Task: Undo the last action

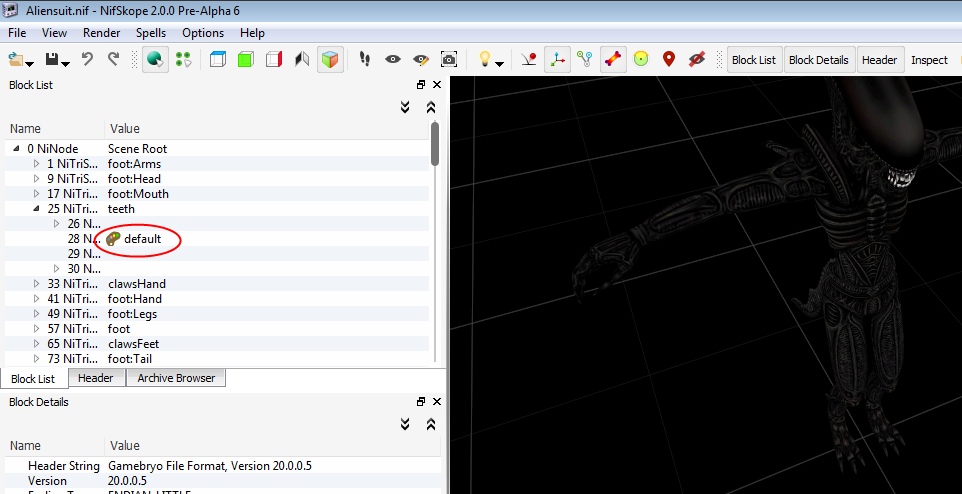Action: [87, 60]
